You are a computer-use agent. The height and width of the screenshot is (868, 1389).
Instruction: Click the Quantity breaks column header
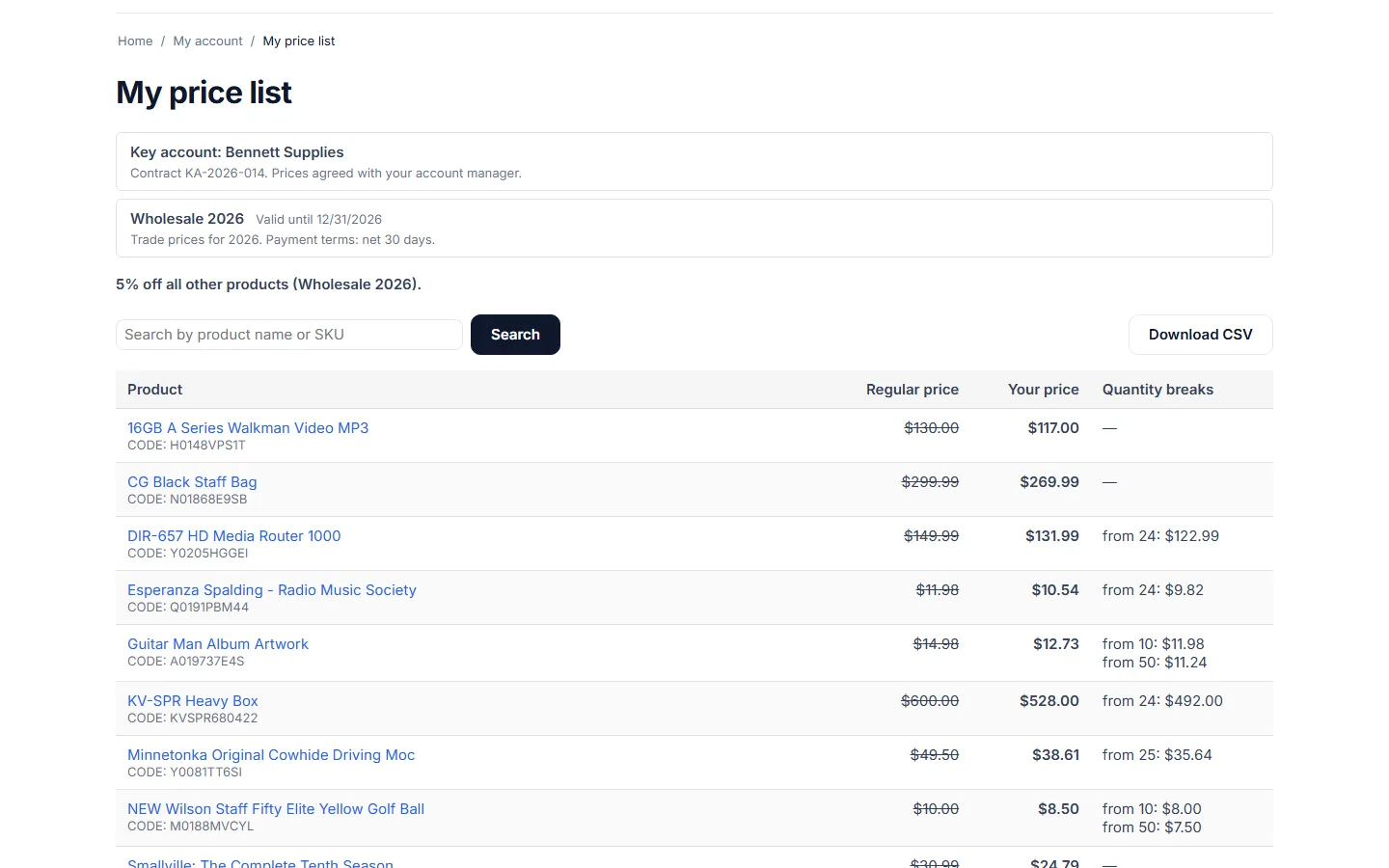(1157, 390)
